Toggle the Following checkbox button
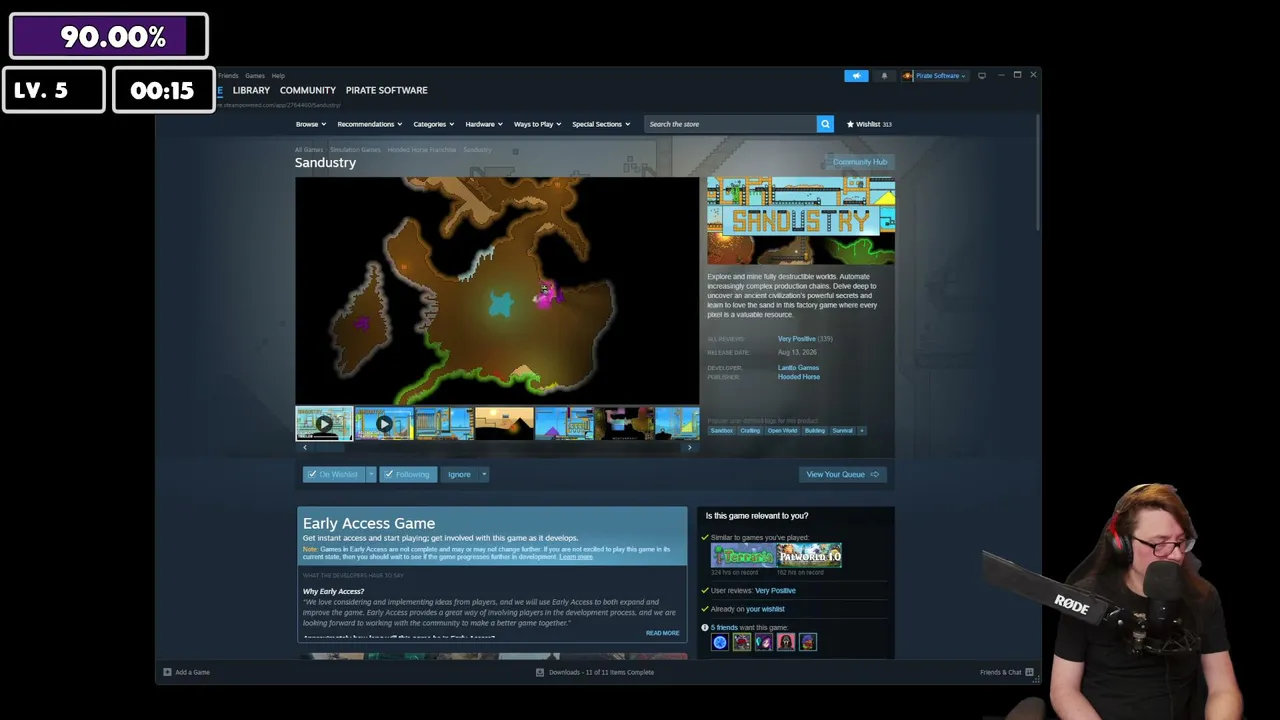This screenshot has width=1280, height=720. click(x=408, y=475)
